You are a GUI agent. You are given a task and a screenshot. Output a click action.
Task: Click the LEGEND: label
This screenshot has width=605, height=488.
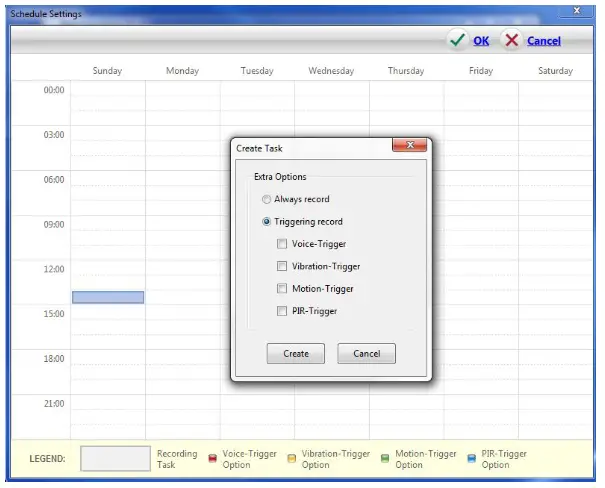click(x=47, y=459)
